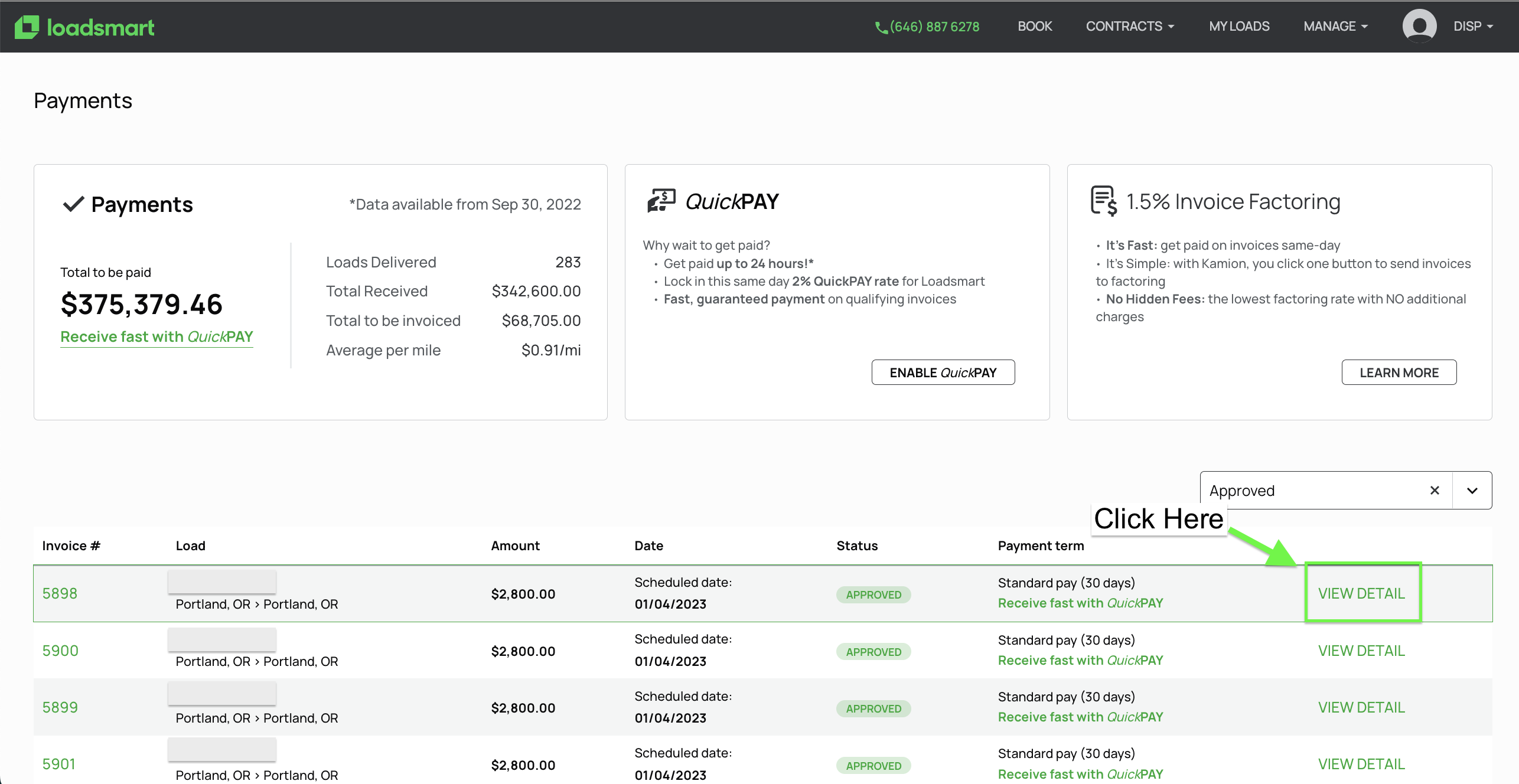Click the $375,379.46 total amount
This screenshot has width=1519, height=784.
[x=142, y=304]
